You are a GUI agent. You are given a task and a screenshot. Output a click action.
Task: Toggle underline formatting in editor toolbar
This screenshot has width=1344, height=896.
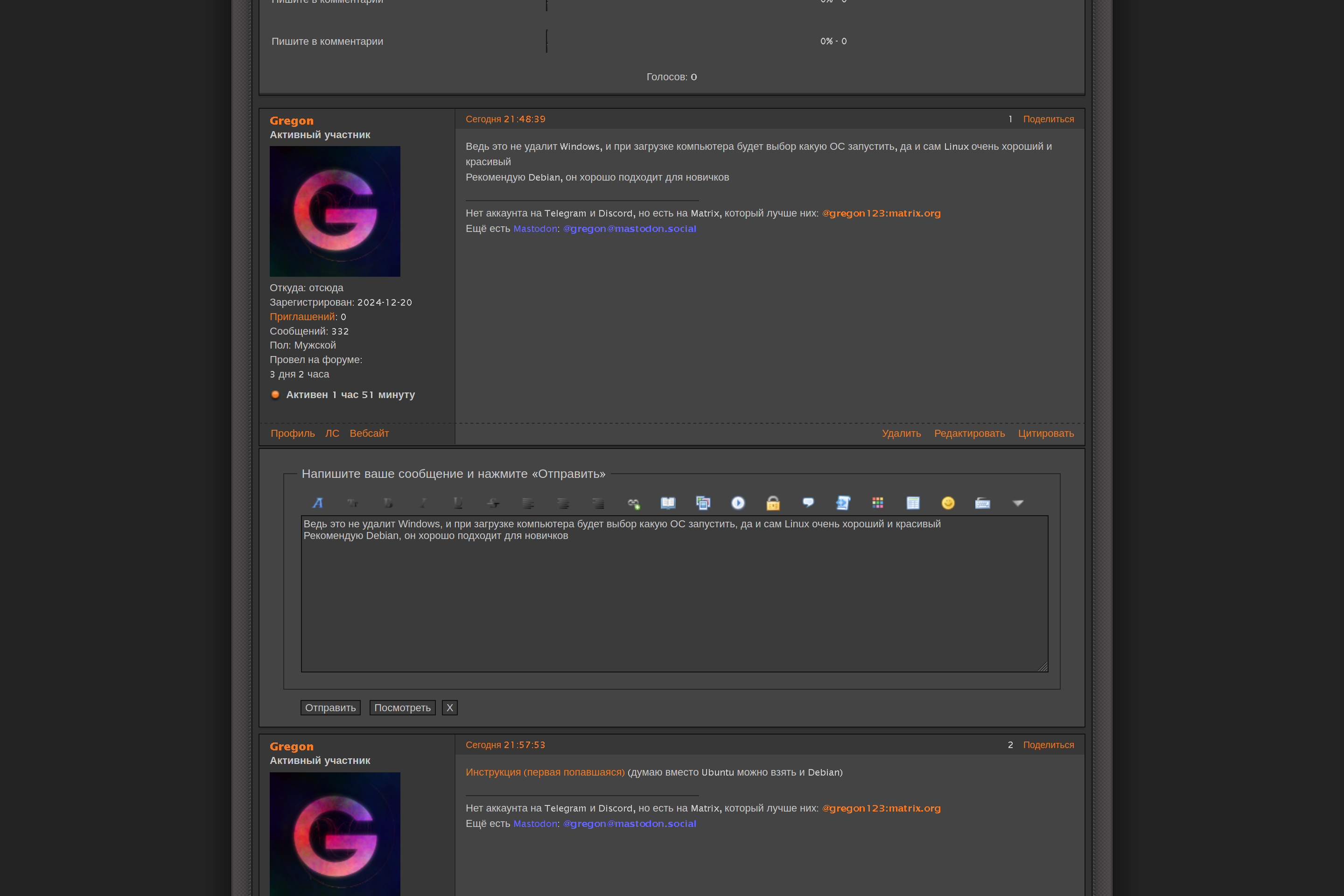[x=458, y=503]
